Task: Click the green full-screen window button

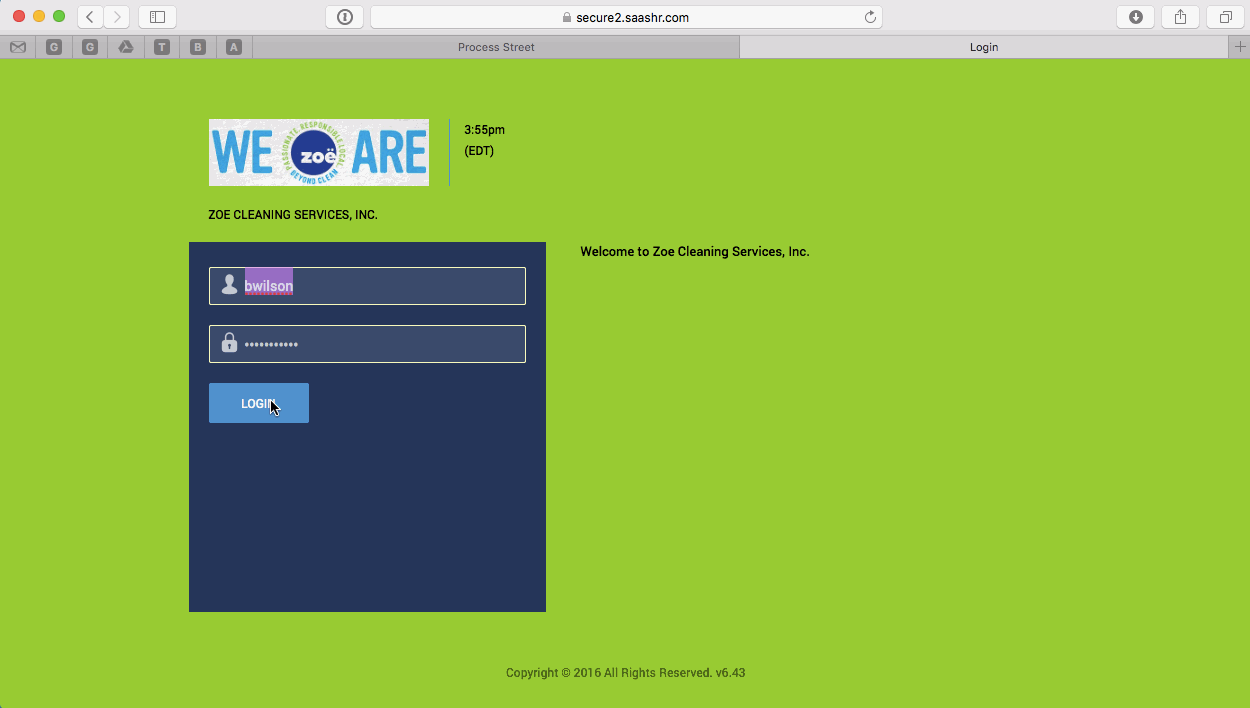Action: pyautogui.click(x=59, y=17)
